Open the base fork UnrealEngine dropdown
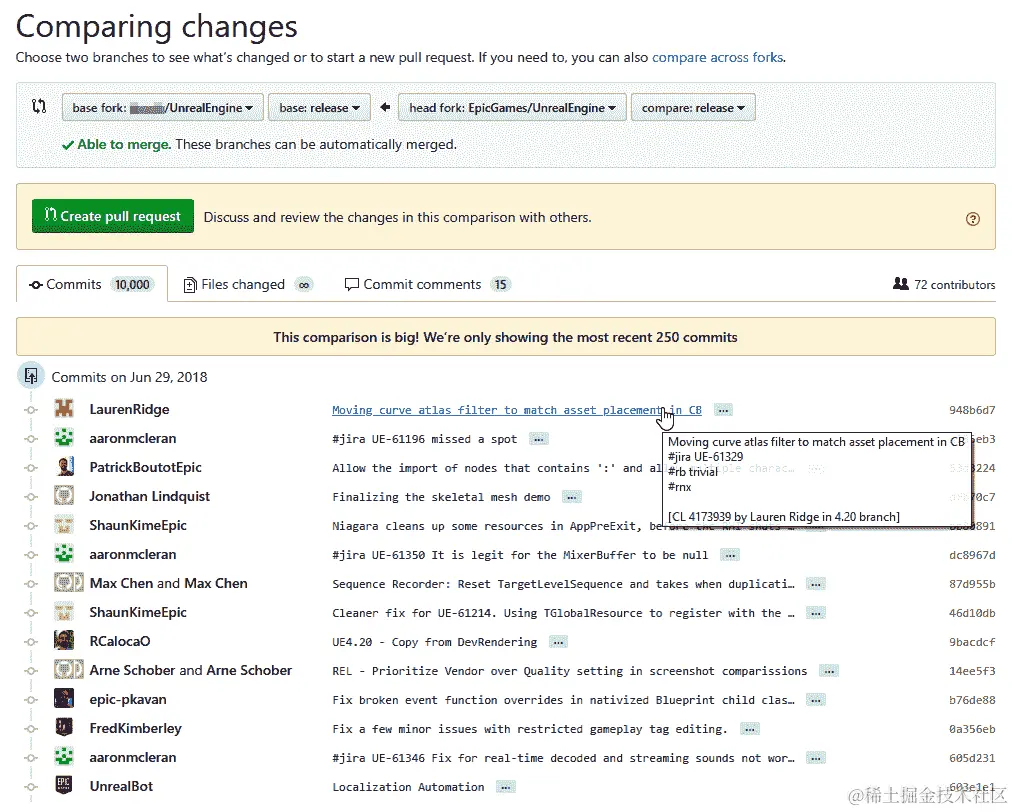 [x=162, y=108]
